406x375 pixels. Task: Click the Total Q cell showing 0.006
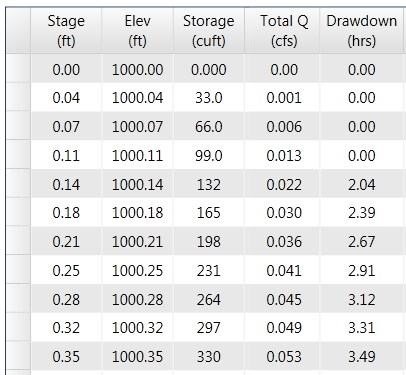(x=282, y=126)
